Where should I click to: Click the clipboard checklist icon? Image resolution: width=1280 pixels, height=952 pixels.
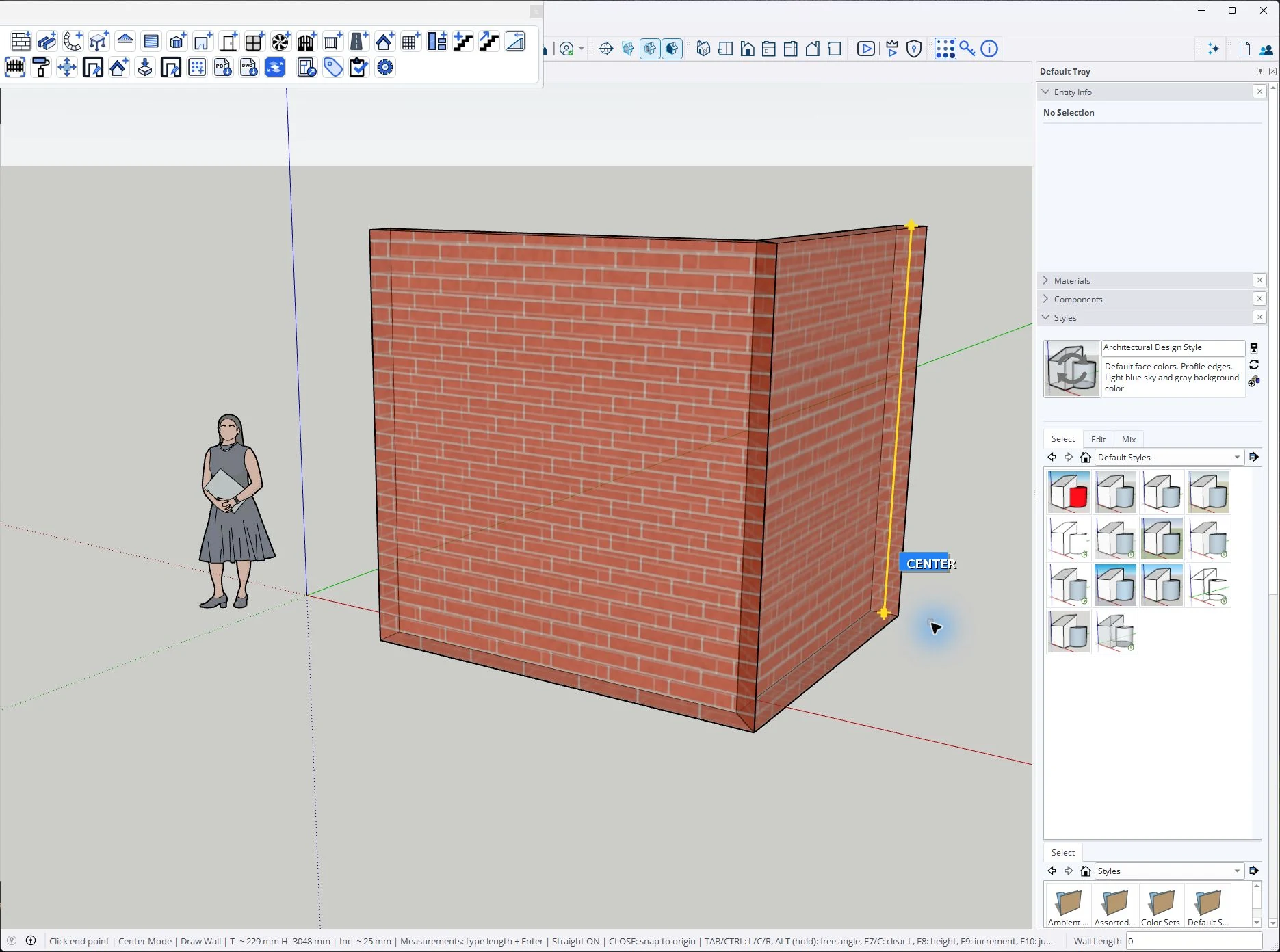pyautogui.click(x=358, y=67)
